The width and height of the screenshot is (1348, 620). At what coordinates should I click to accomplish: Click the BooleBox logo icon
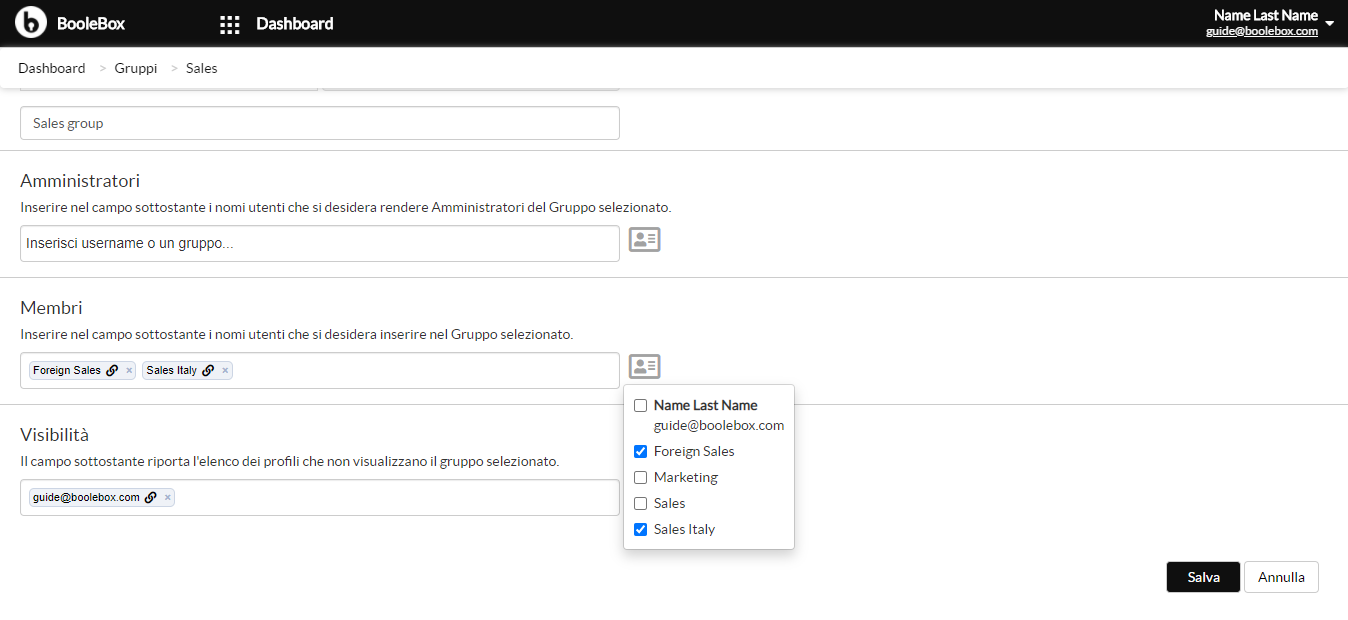pyautogui.click(x=31, y=22)
